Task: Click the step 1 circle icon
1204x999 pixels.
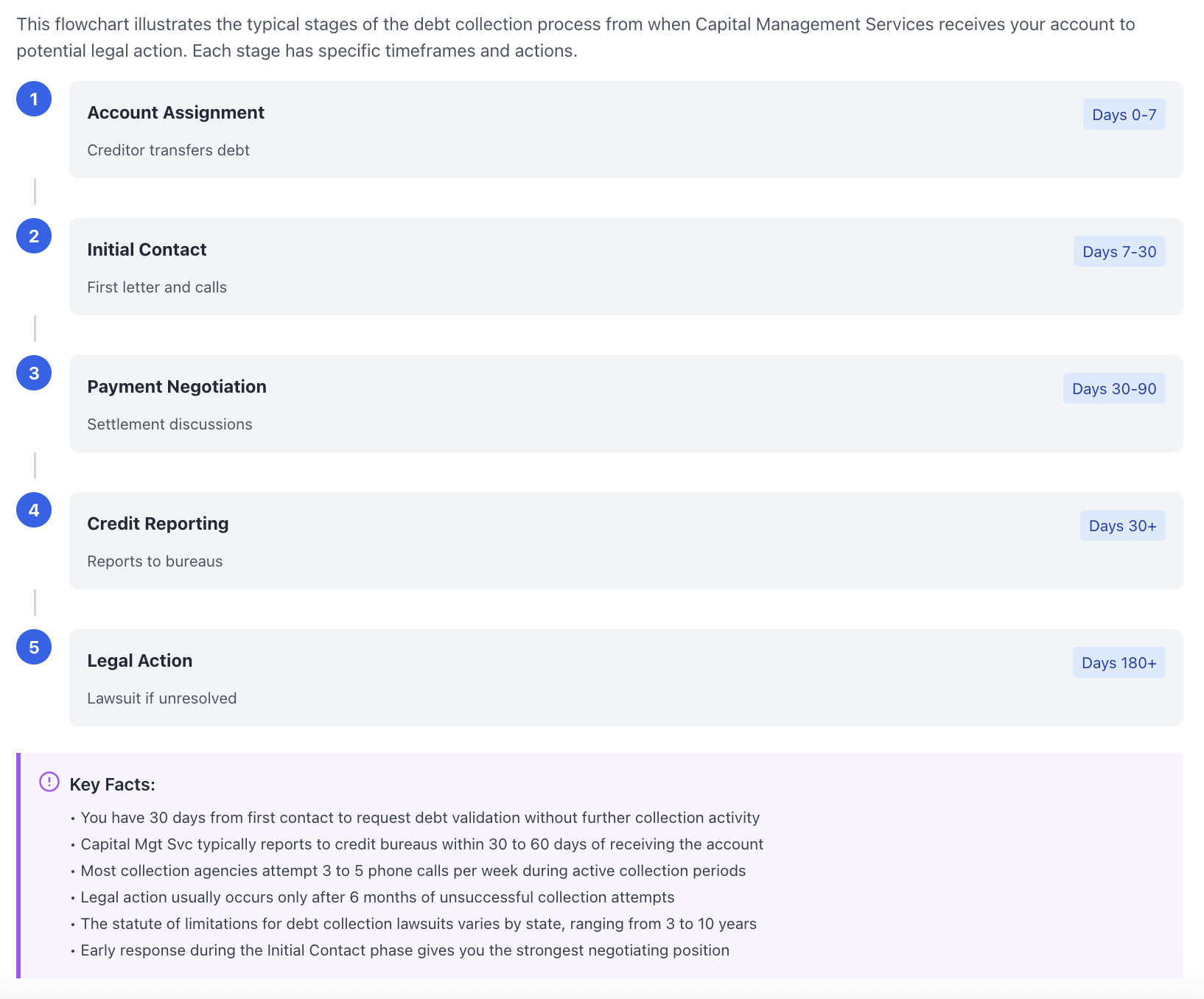Action: (34, 99)
